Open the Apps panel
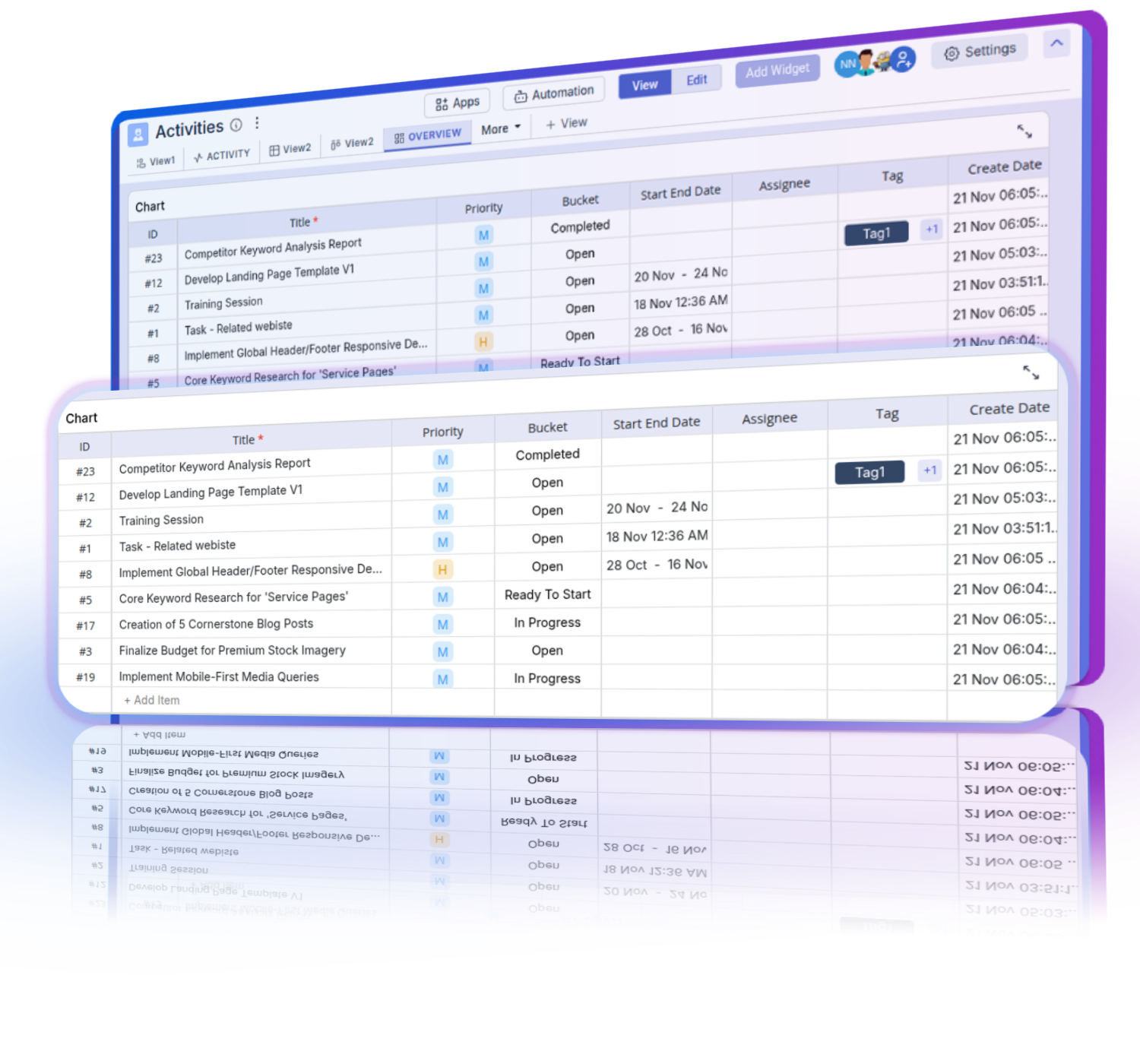 [x=456, y=102]
